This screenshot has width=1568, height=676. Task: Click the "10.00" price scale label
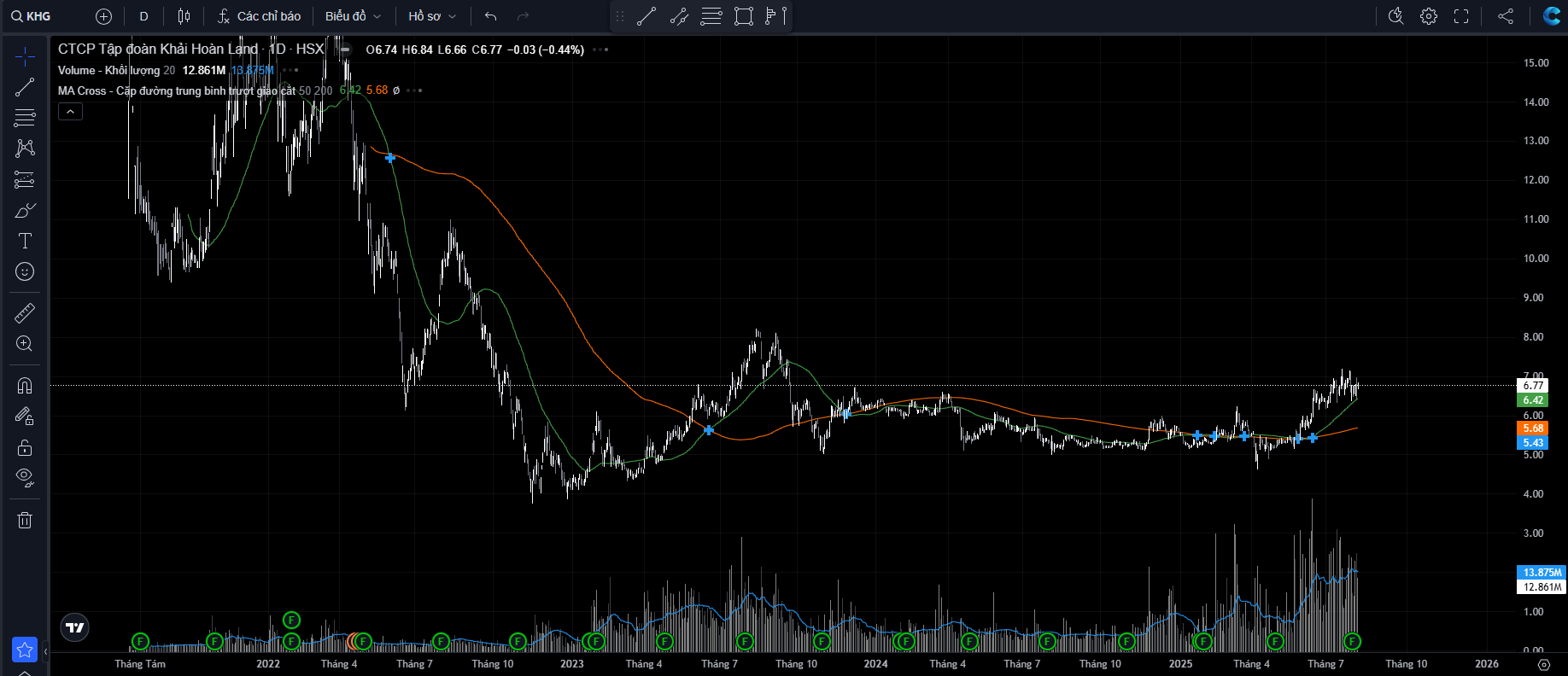click(1536, 259)
